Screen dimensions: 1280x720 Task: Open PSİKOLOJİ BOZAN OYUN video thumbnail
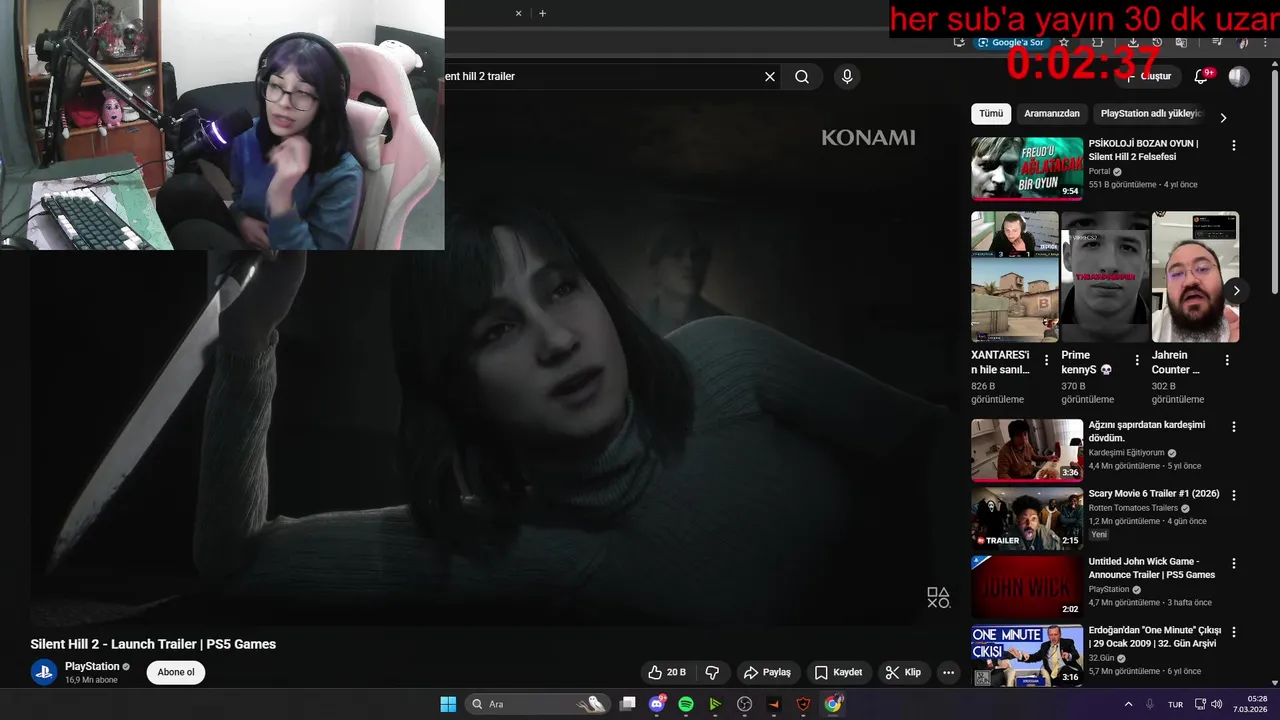pos(1027,169)
